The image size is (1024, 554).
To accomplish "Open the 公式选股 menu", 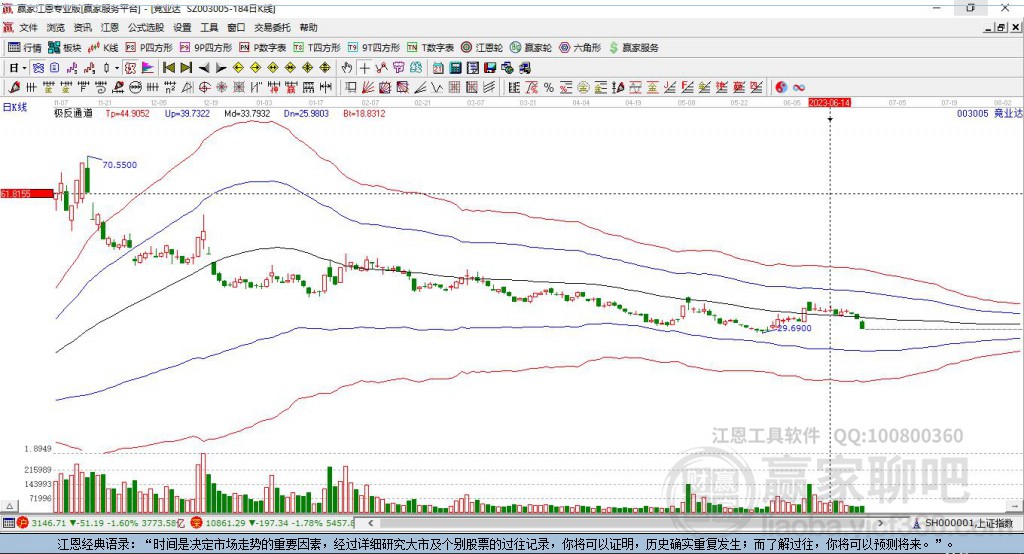I will point(146,27).
